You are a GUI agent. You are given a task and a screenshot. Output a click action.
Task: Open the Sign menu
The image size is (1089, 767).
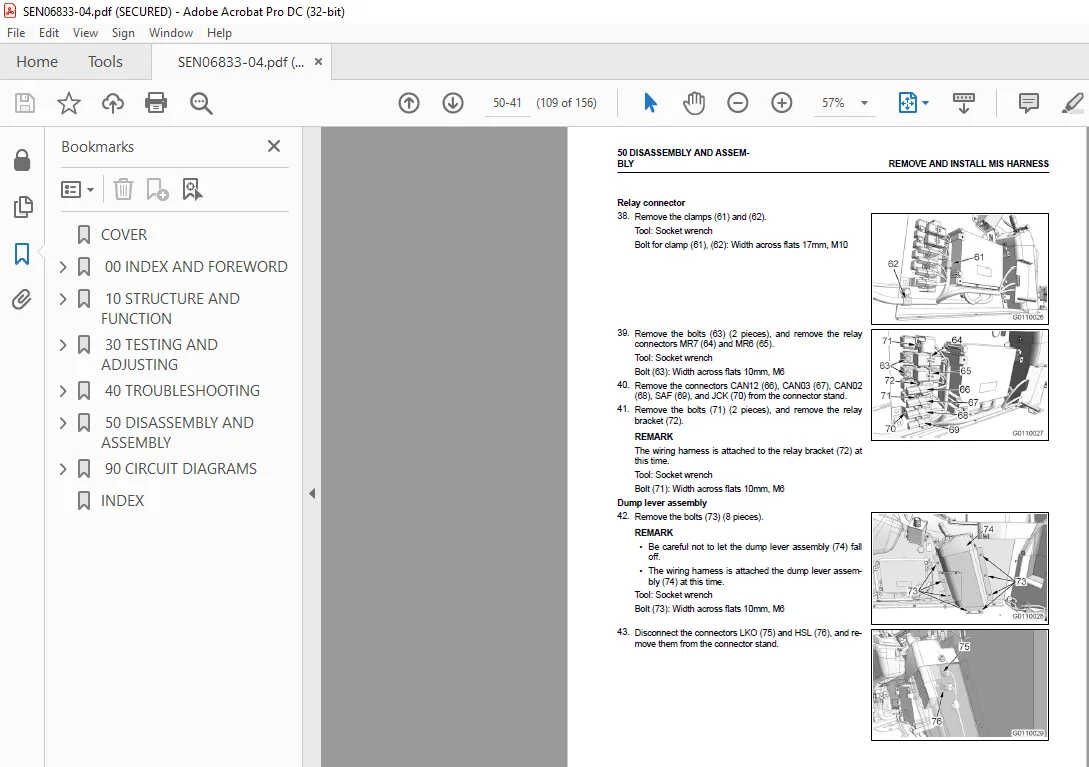click(x=123, y=33)
